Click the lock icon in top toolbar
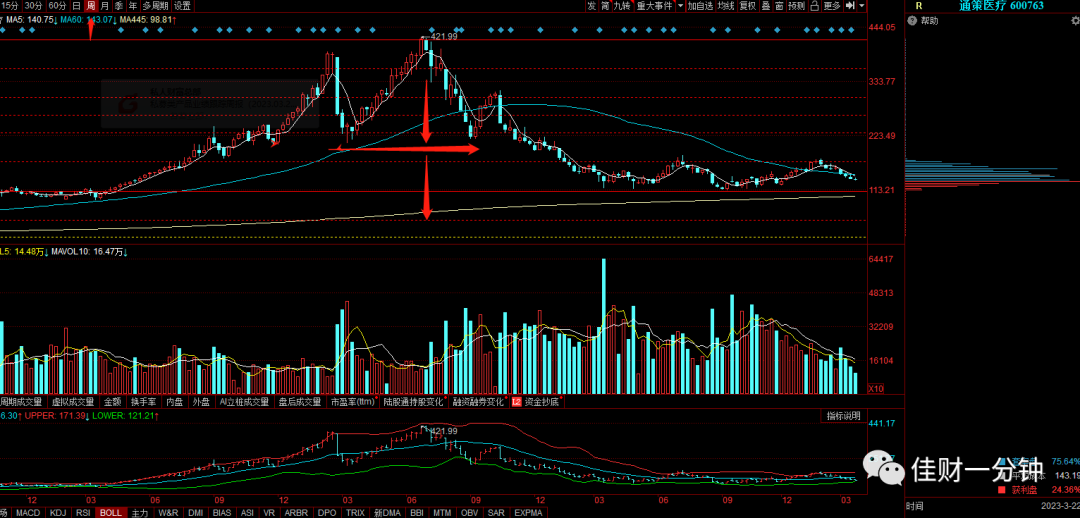This screenshot has height=518, width=1080. pos(815,6)
